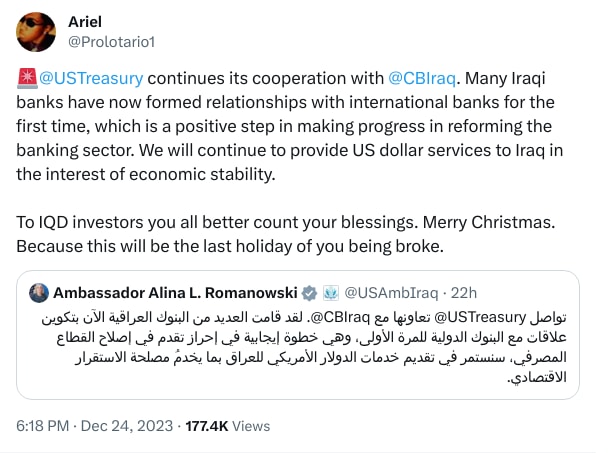The width and height of the screenshot is (611, 453).
Task: Open Ambassador Alina L. Romanowski's name
Action: click(x=175, y=293)
